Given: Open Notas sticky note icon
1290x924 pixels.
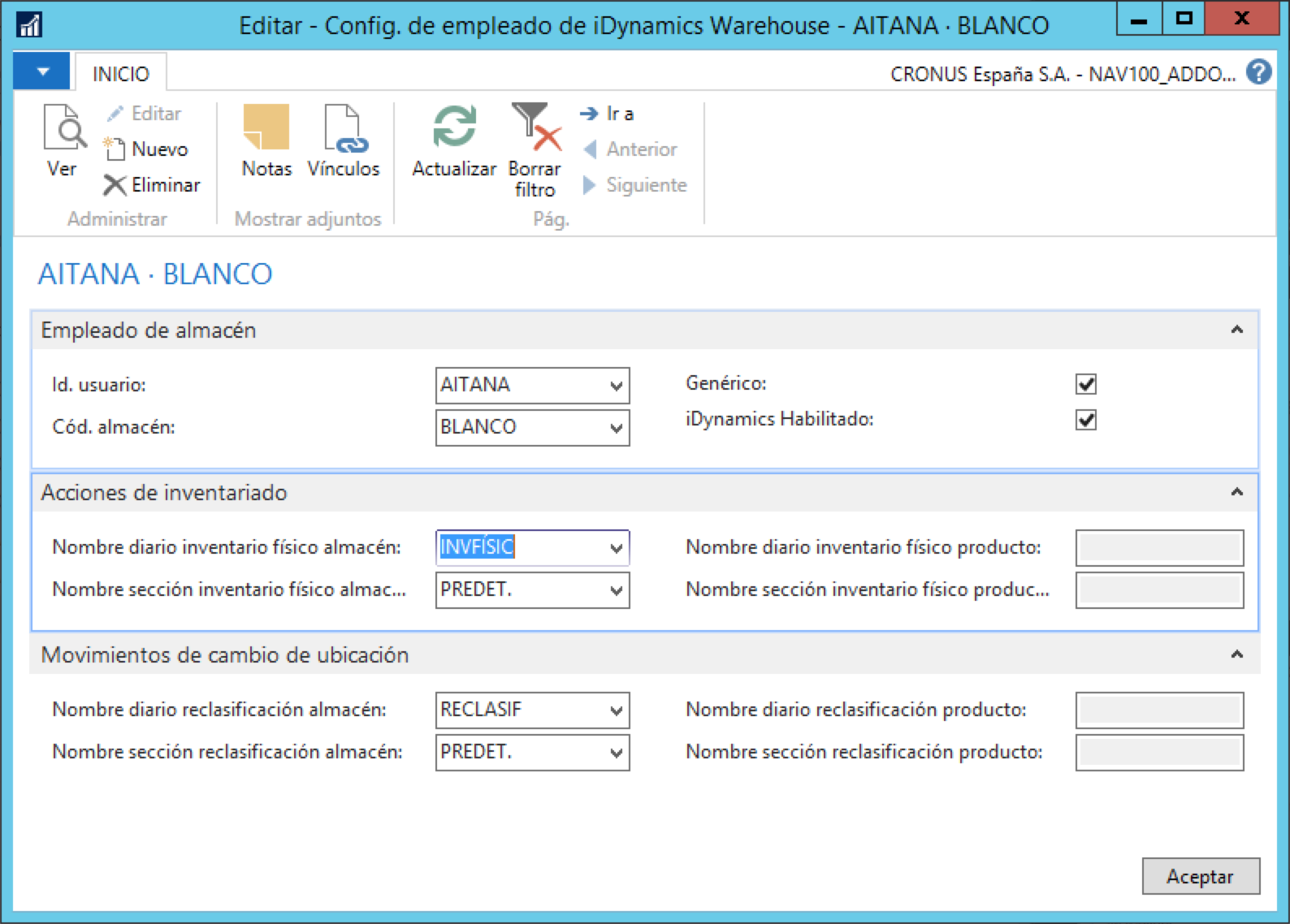Looking at the screenshot, I should 266,127.
